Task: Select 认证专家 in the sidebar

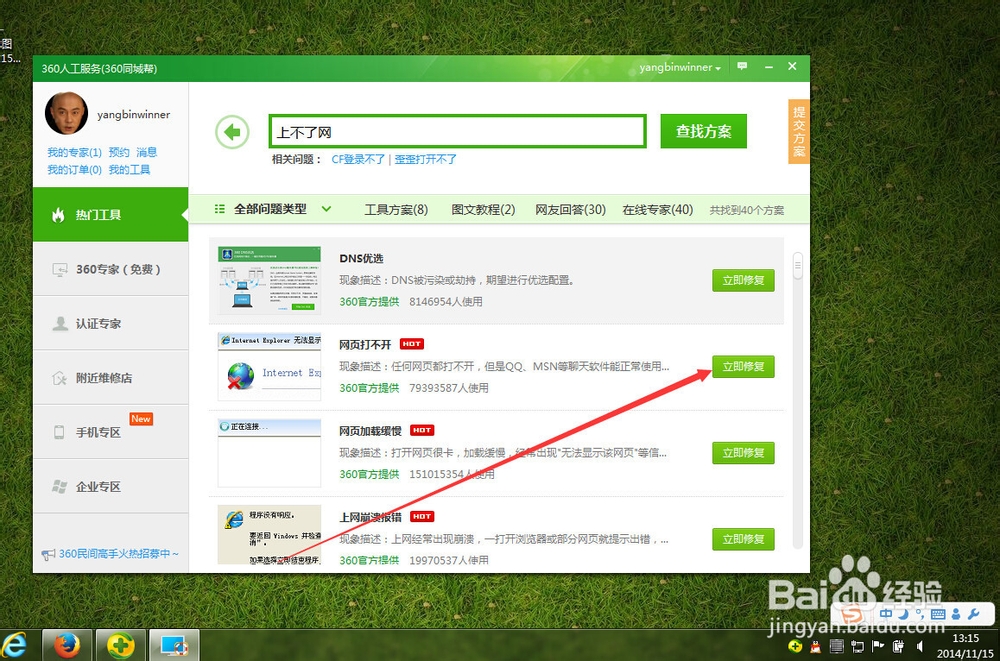Action: pos(110,323)
